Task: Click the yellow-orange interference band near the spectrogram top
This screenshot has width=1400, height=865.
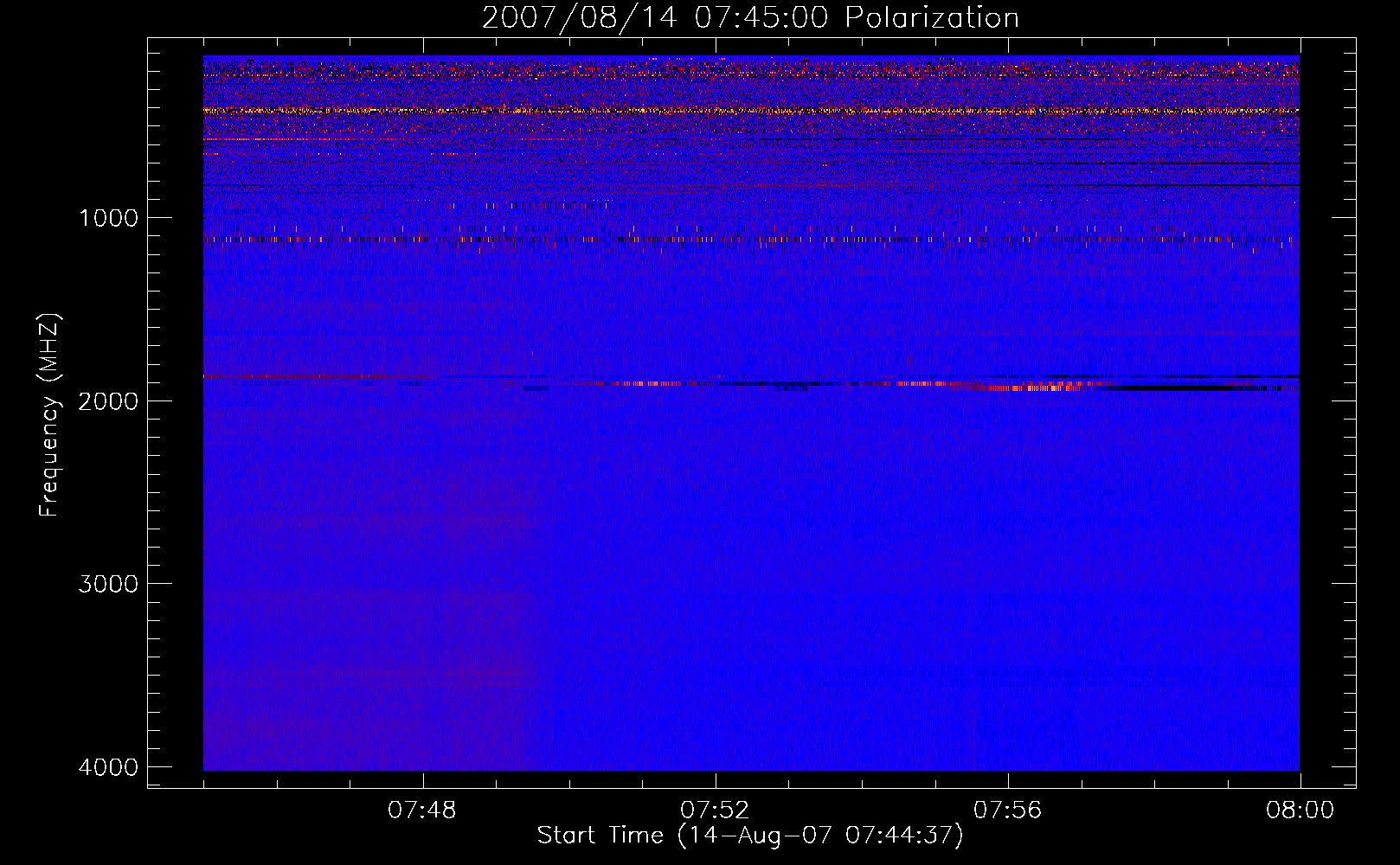Action: coord(751,111)
